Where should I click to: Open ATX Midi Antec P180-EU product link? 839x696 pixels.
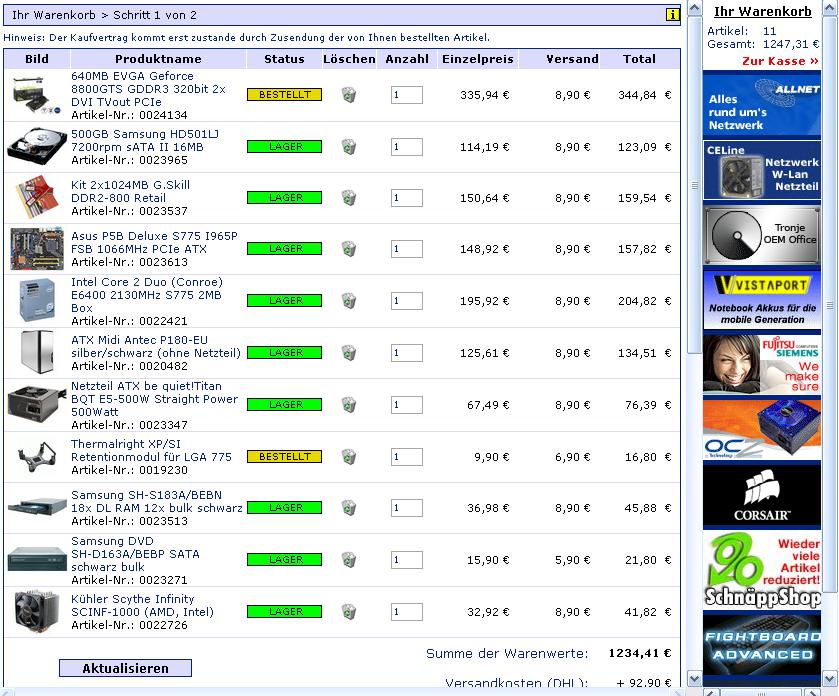coord(156,346)
